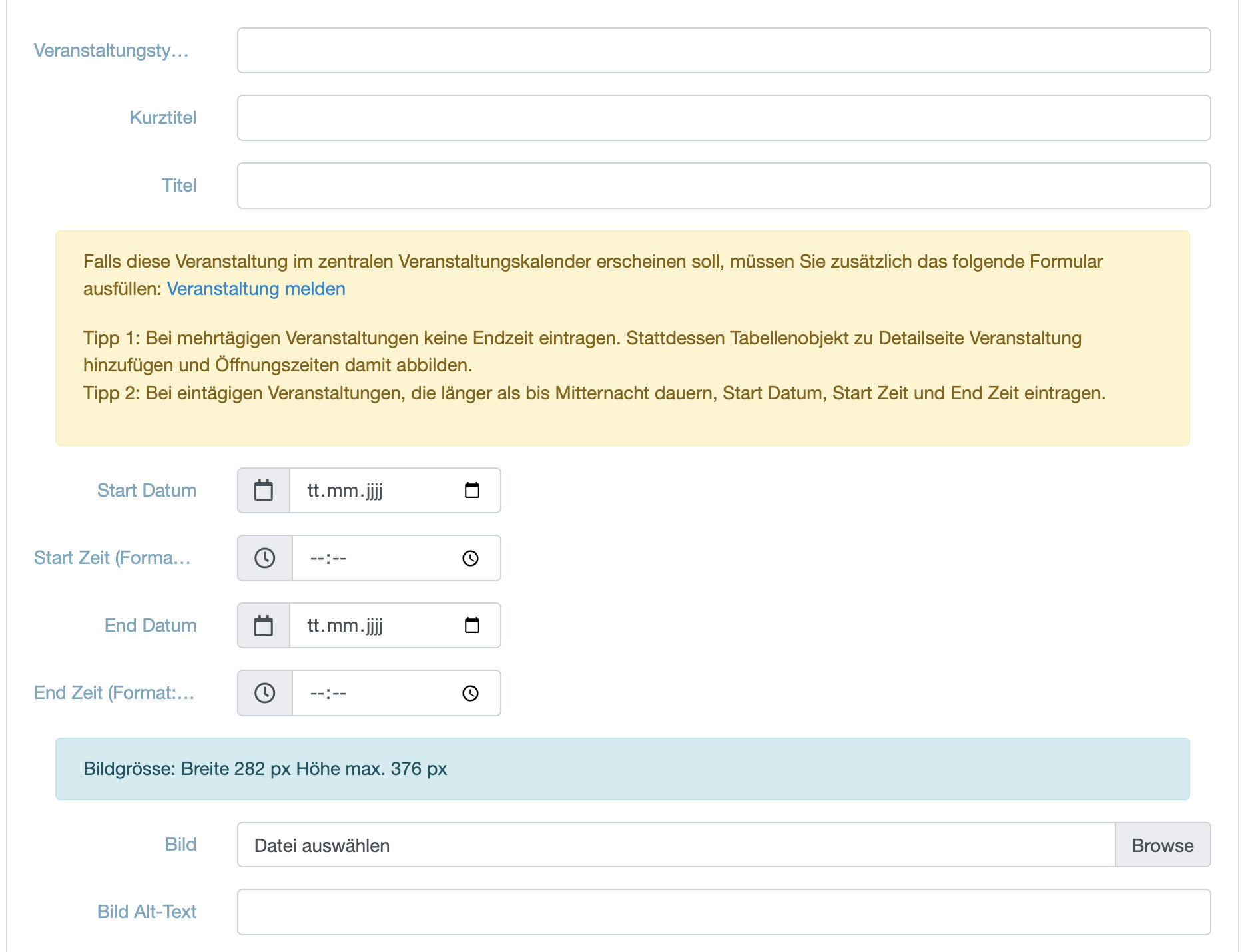
Task: Focus the Veranstaltungstyp input field
Action: point(724,51)
